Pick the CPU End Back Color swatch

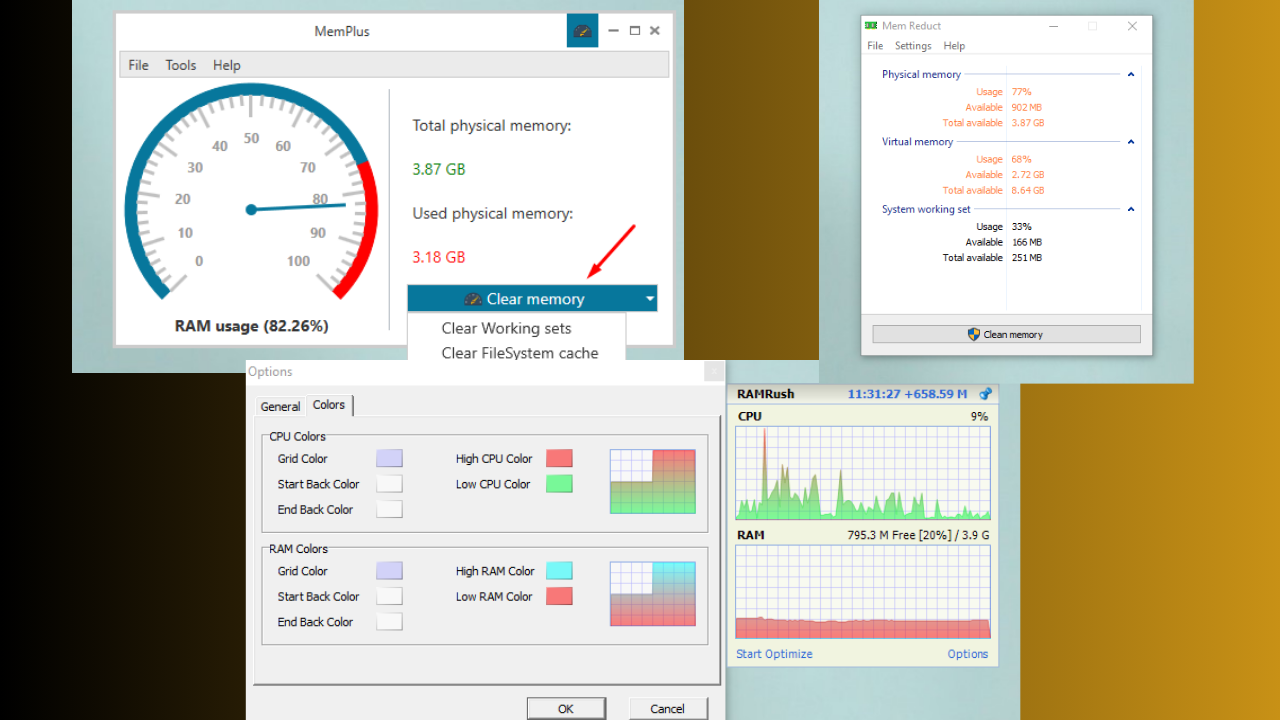[x=389, y=509]
